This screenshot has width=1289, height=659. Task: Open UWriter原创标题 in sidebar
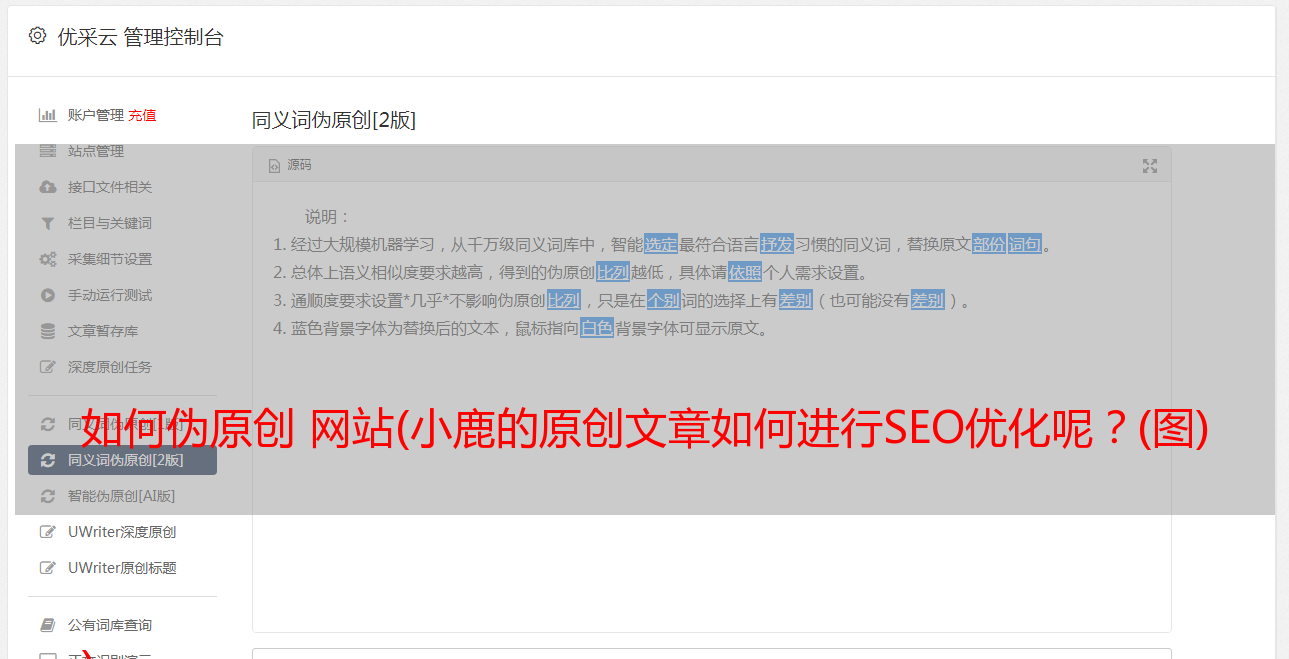point(122,568)
